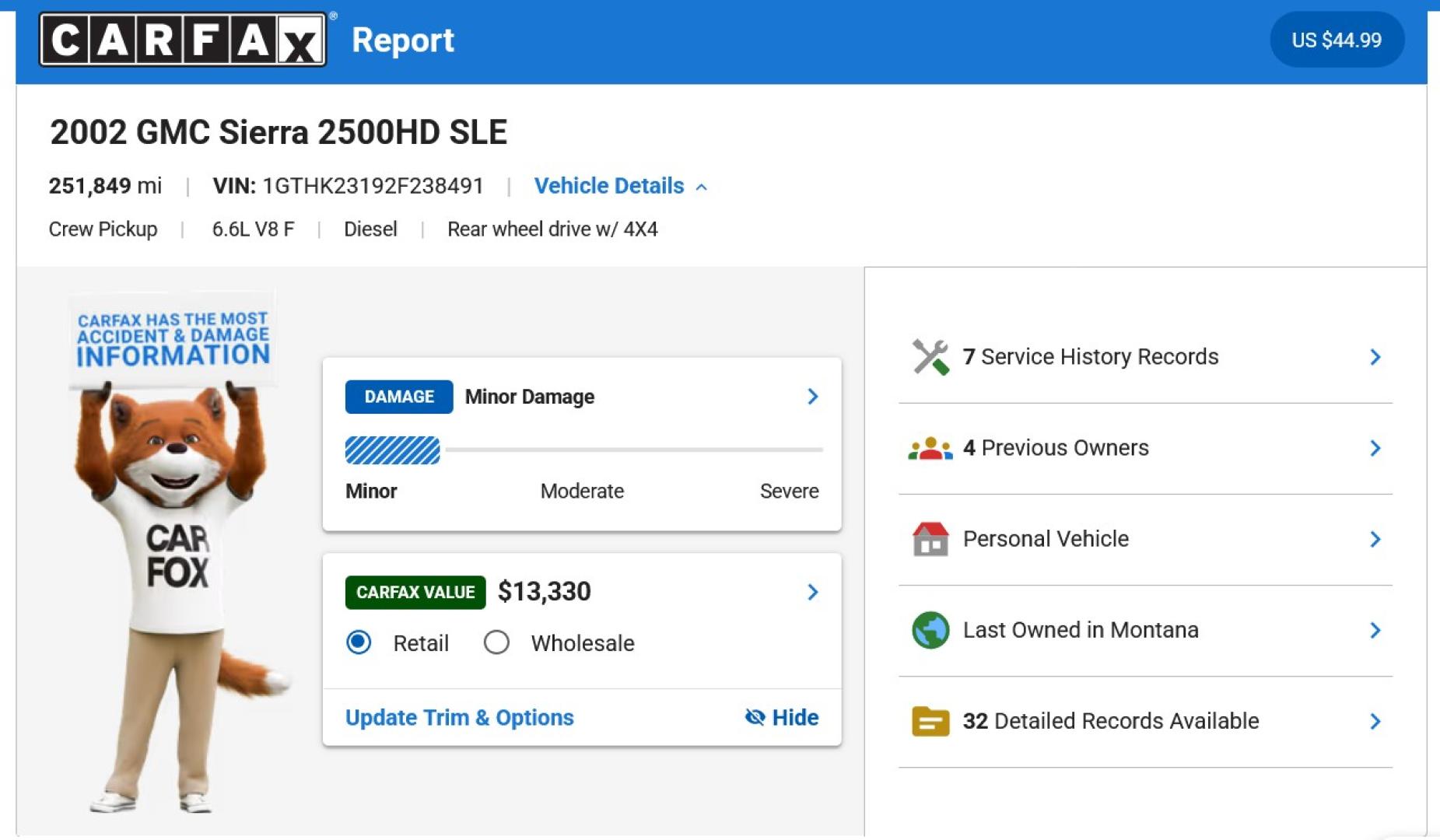Click the detailed records folder icon

point(930,721)
